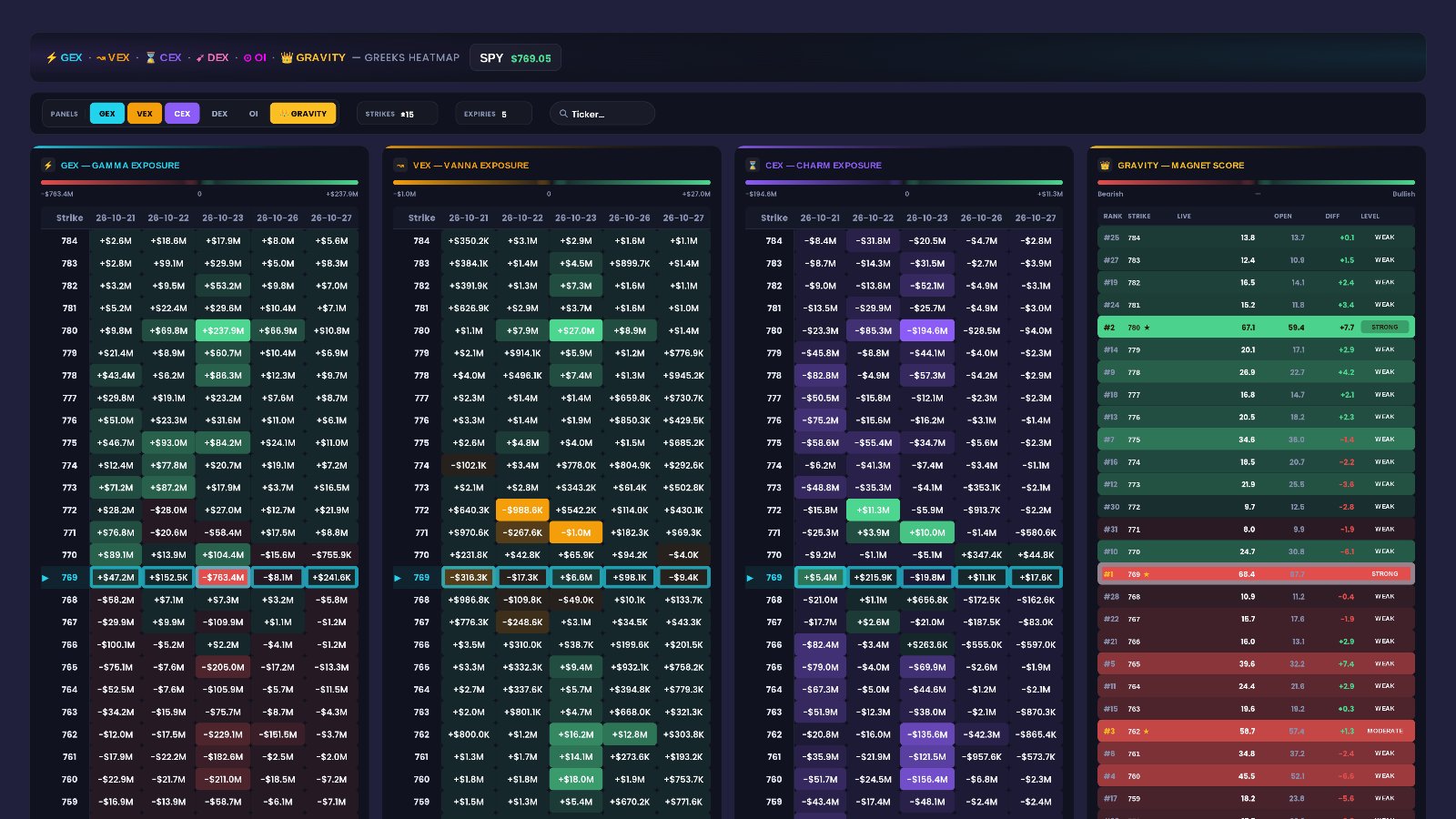Click the MODERATE badge on Gravity row 762
The width and height of the screenshot is (1456, 819).
(1385, 731)
